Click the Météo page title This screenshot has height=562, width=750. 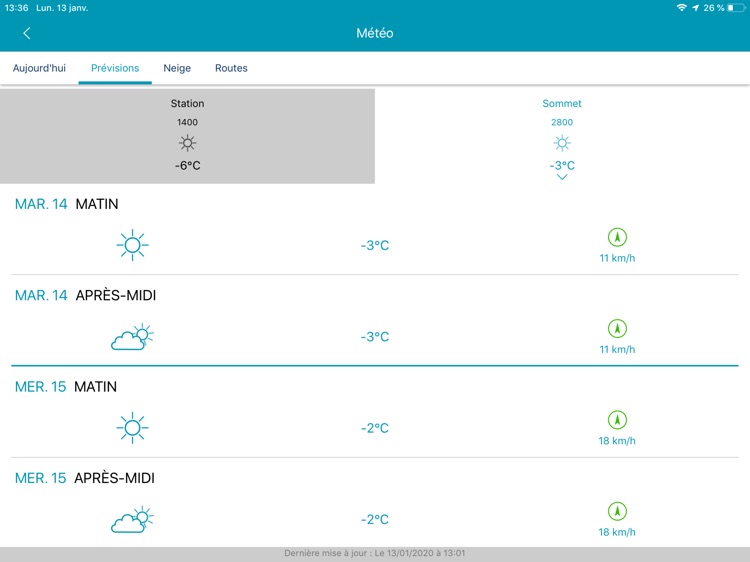[x=375, y=33]
